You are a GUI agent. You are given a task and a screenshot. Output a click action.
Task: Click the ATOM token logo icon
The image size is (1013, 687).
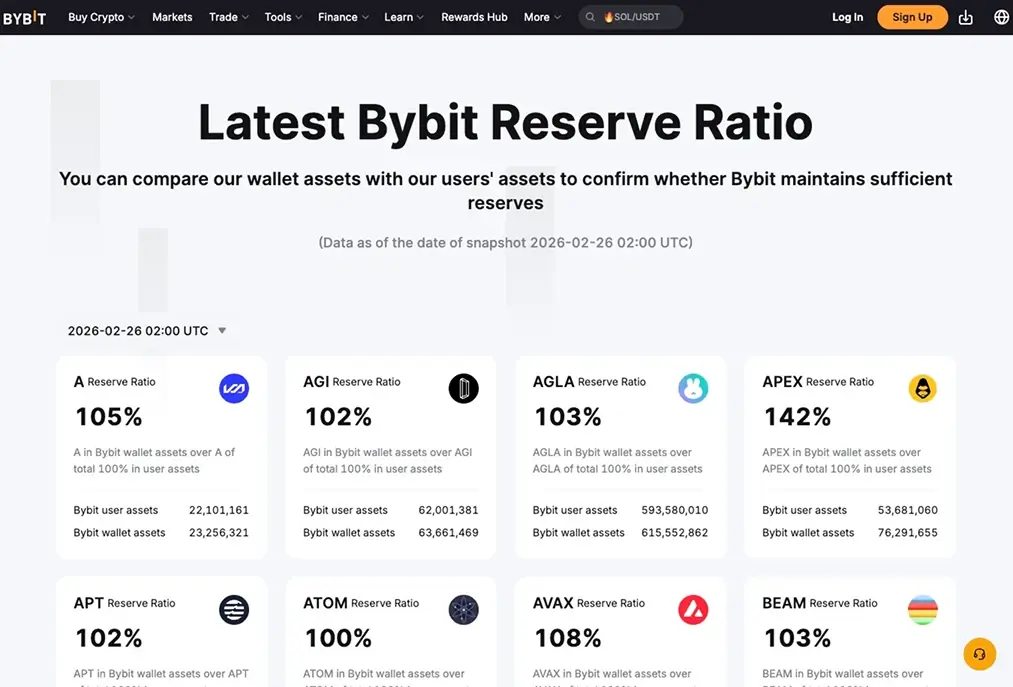click(464, 610)
